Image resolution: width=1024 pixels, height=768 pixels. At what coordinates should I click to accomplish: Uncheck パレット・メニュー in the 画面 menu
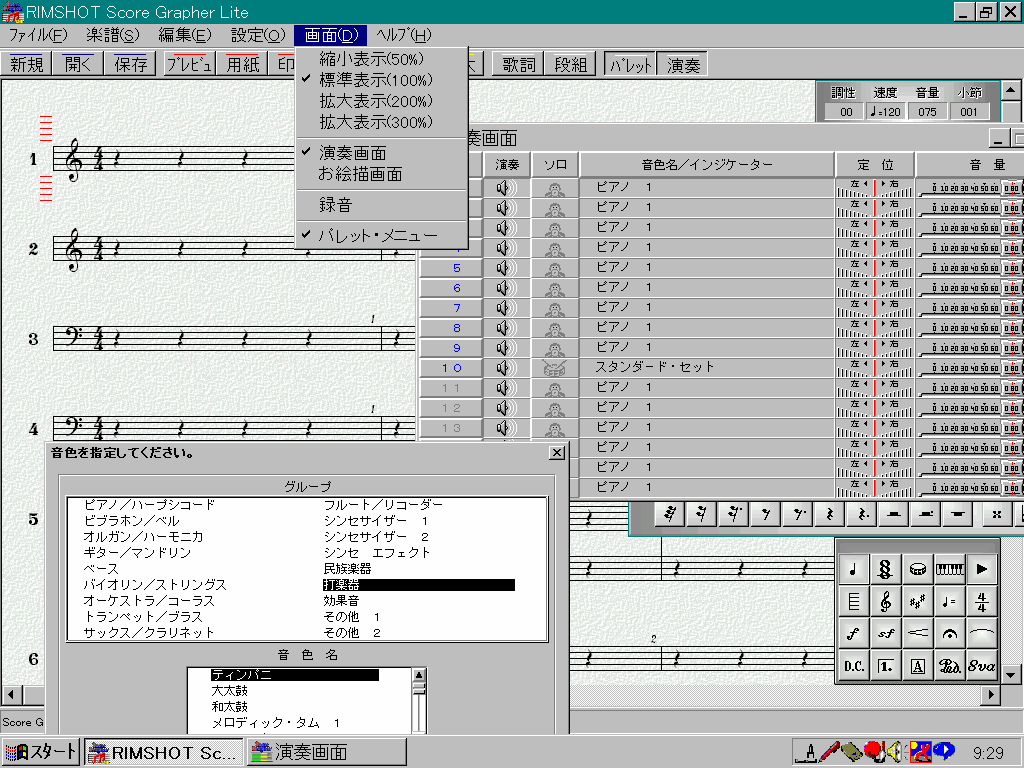coord(382,235)
